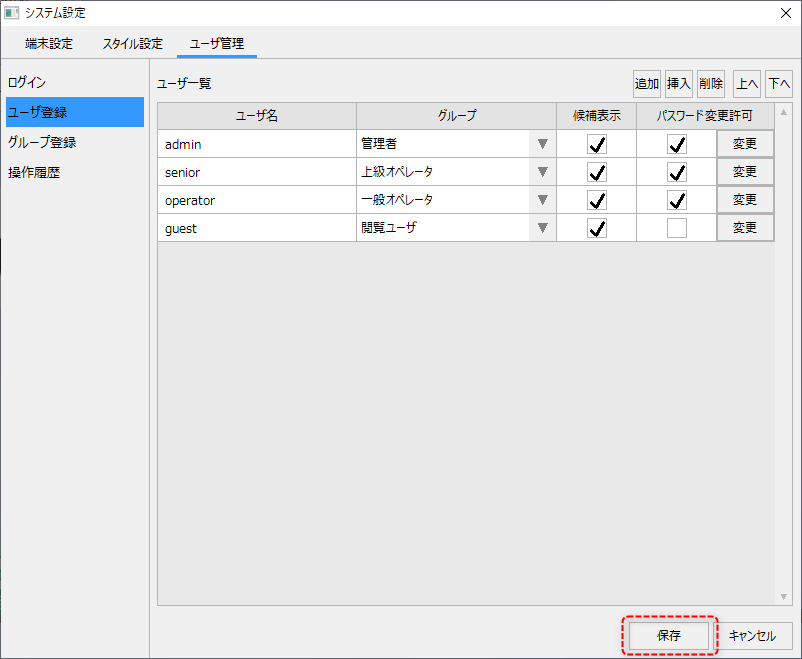Move row down with 下へ button
This screenshot has height=659, width=802.
(779, 84)
